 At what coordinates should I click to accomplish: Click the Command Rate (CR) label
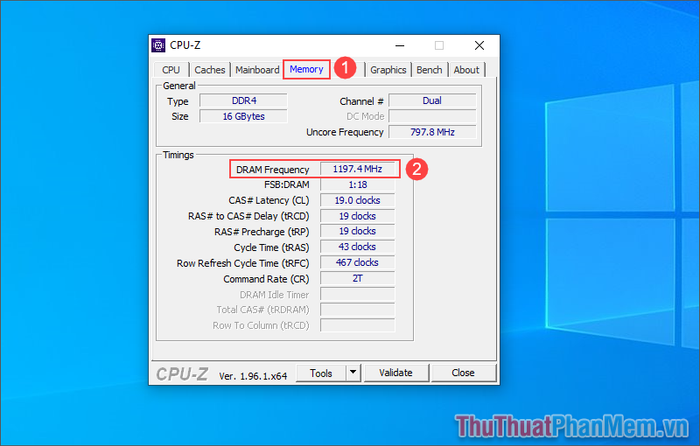tap(266, 279)
